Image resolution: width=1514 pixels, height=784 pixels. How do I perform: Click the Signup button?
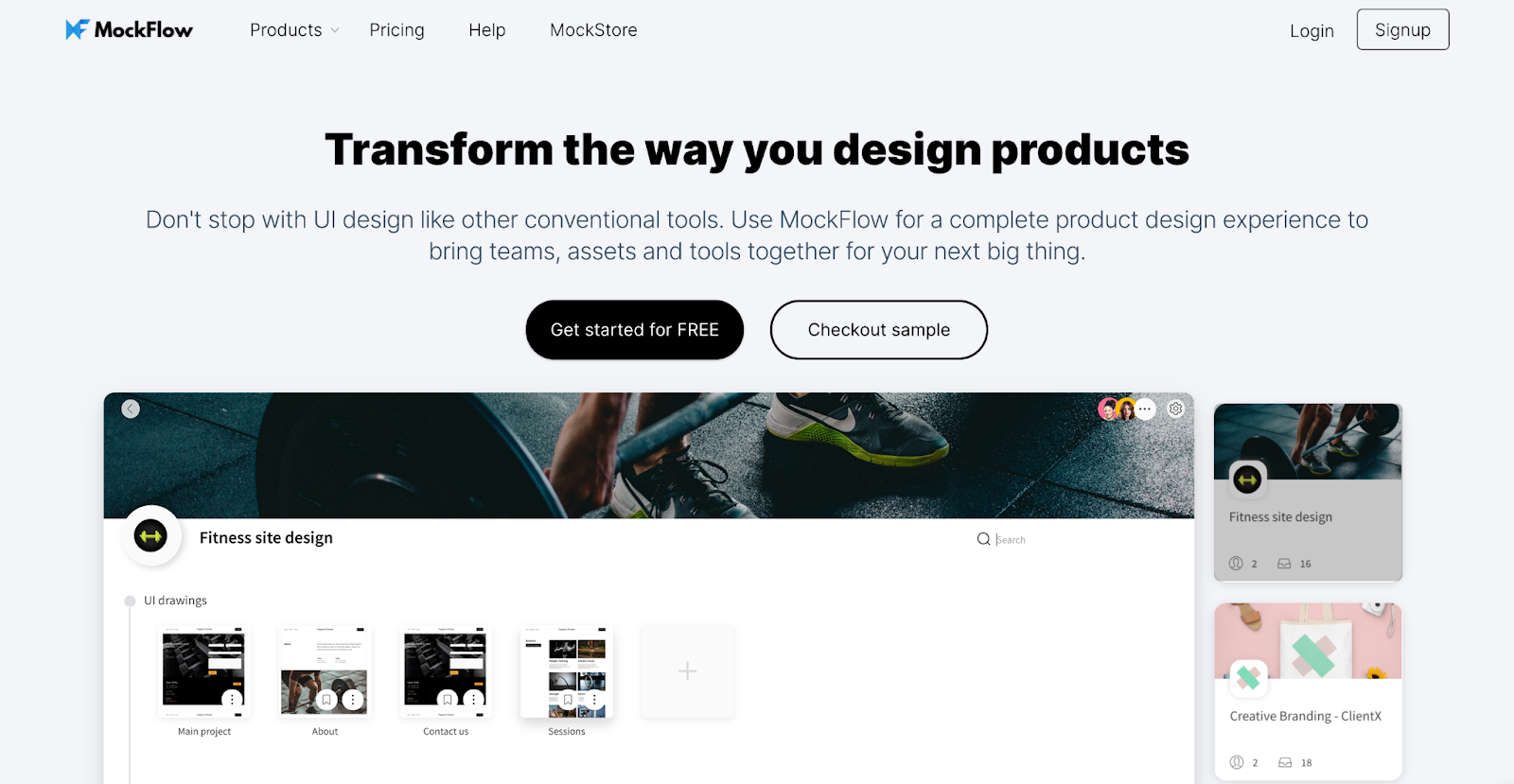pyautogui.click(x=1402, y=29)
